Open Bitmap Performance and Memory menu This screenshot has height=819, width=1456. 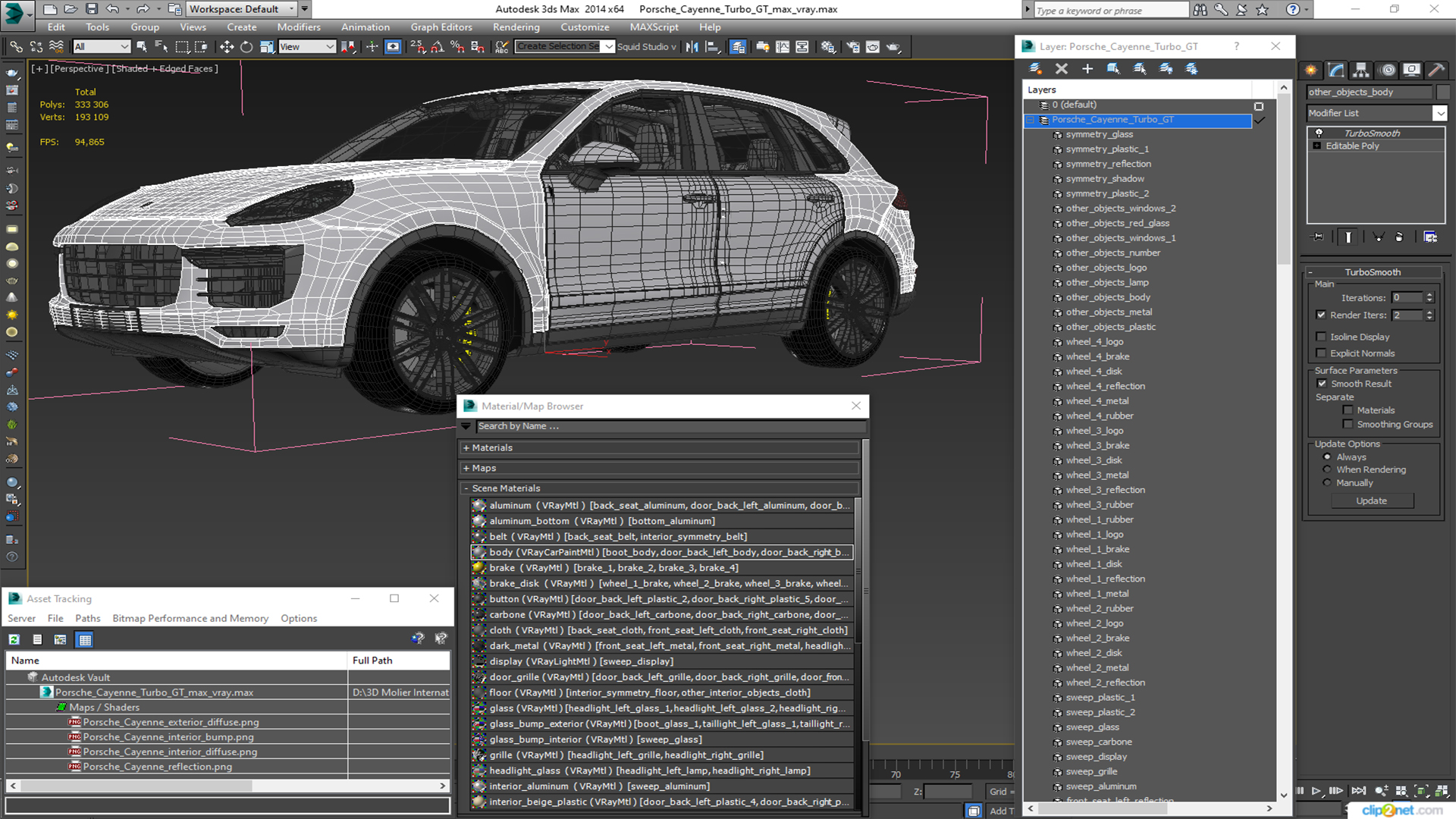click(x=190, y=619)
